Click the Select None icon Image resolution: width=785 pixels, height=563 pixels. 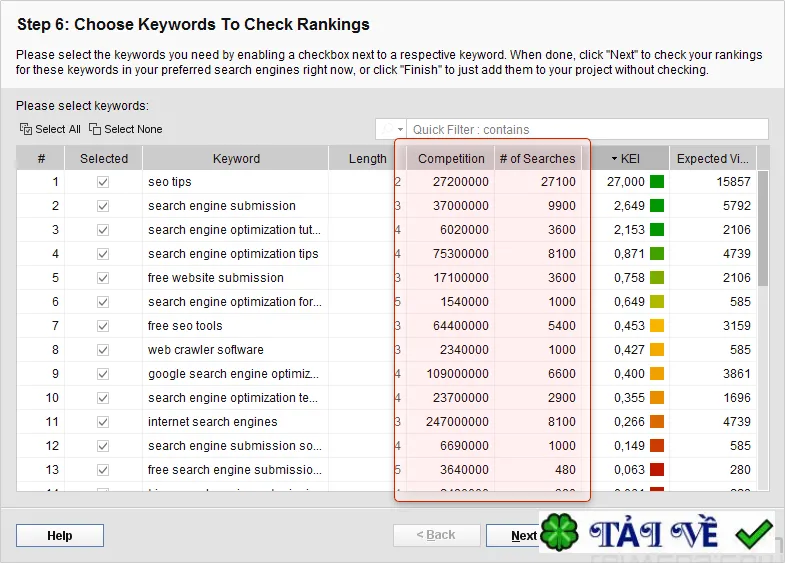pyautogui.click(x=95, y=129)
